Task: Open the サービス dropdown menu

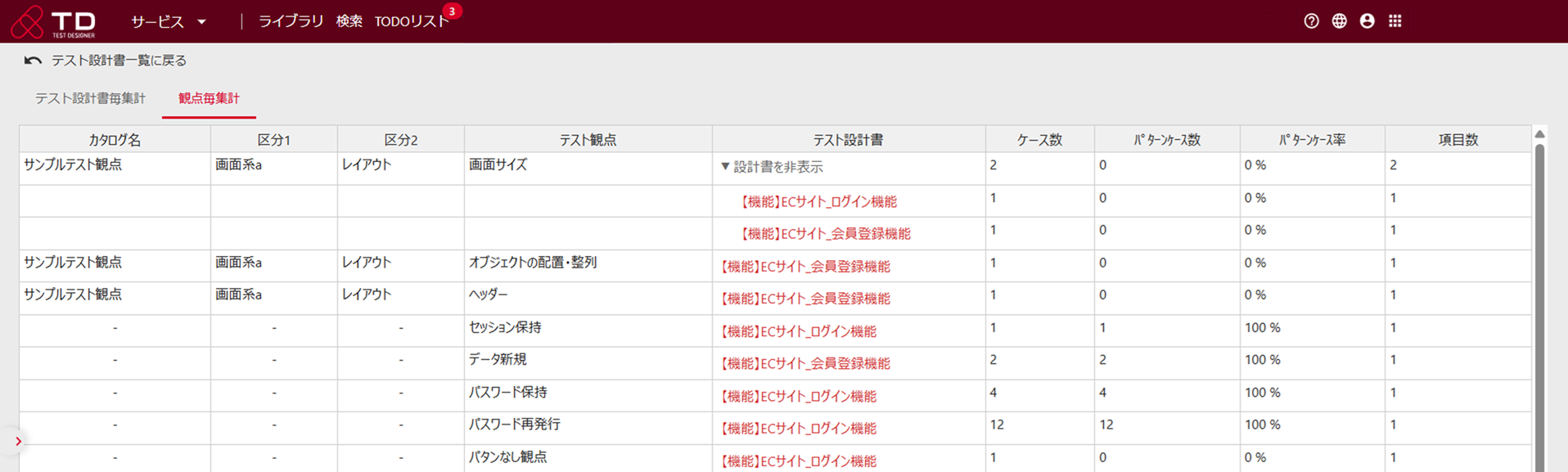Action: coord(169,22)
